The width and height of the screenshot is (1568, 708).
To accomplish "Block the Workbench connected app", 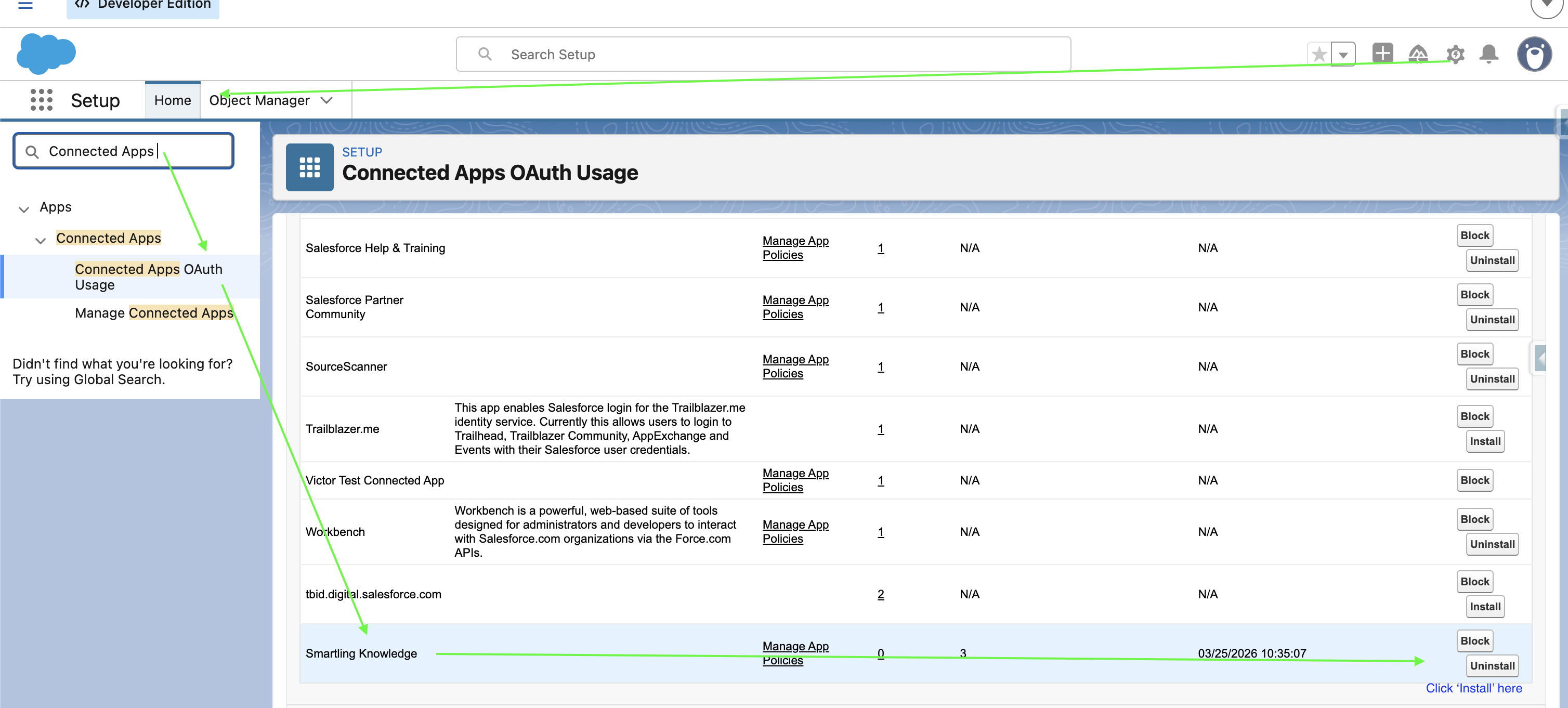I will (1474, 519).
